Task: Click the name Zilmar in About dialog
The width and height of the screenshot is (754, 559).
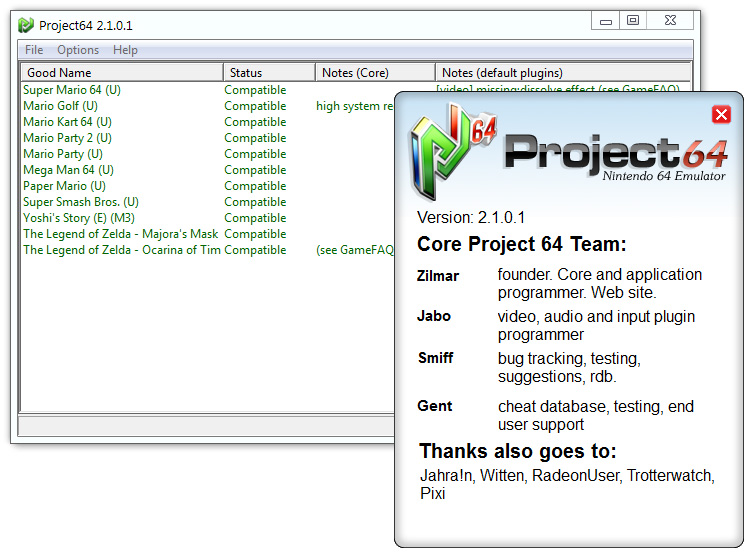Action: point(438,276)
